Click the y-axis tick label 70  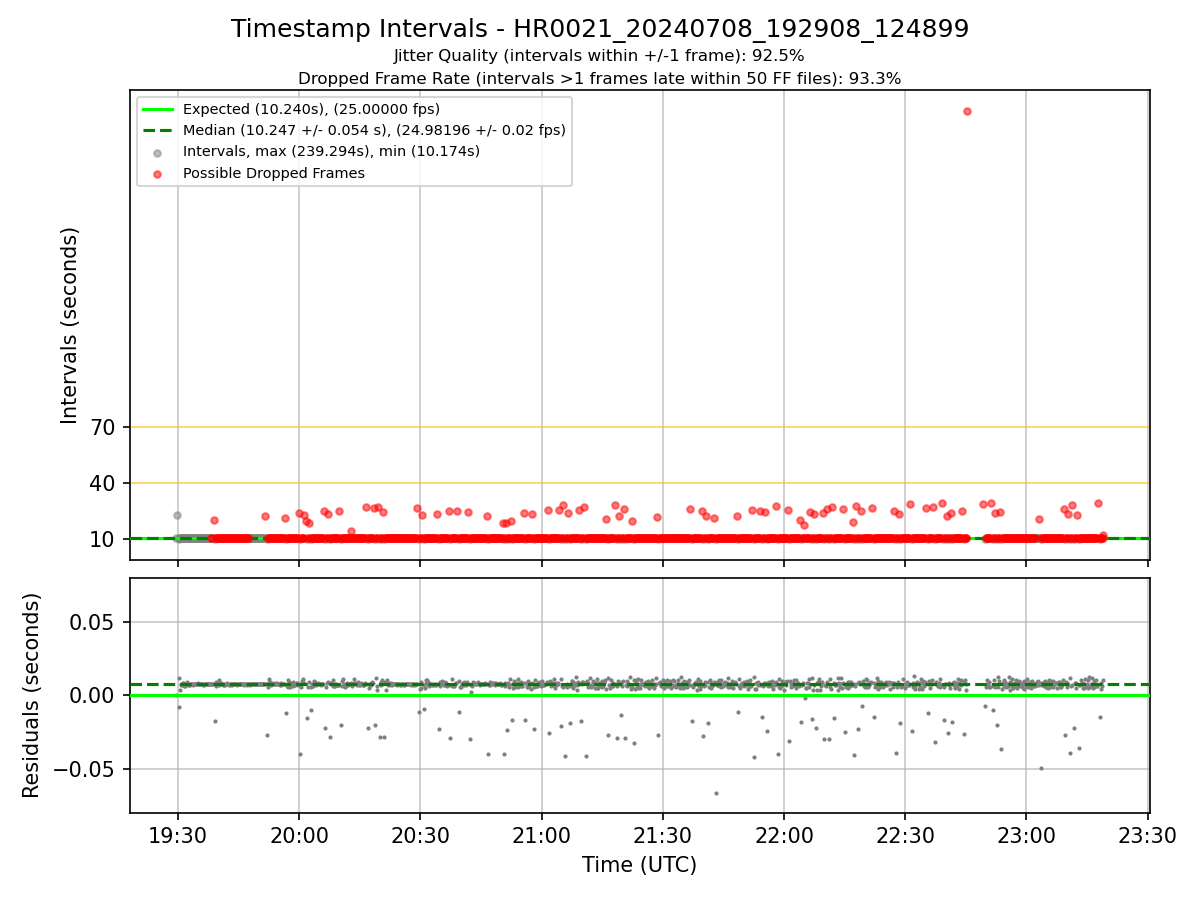(104, 428)
